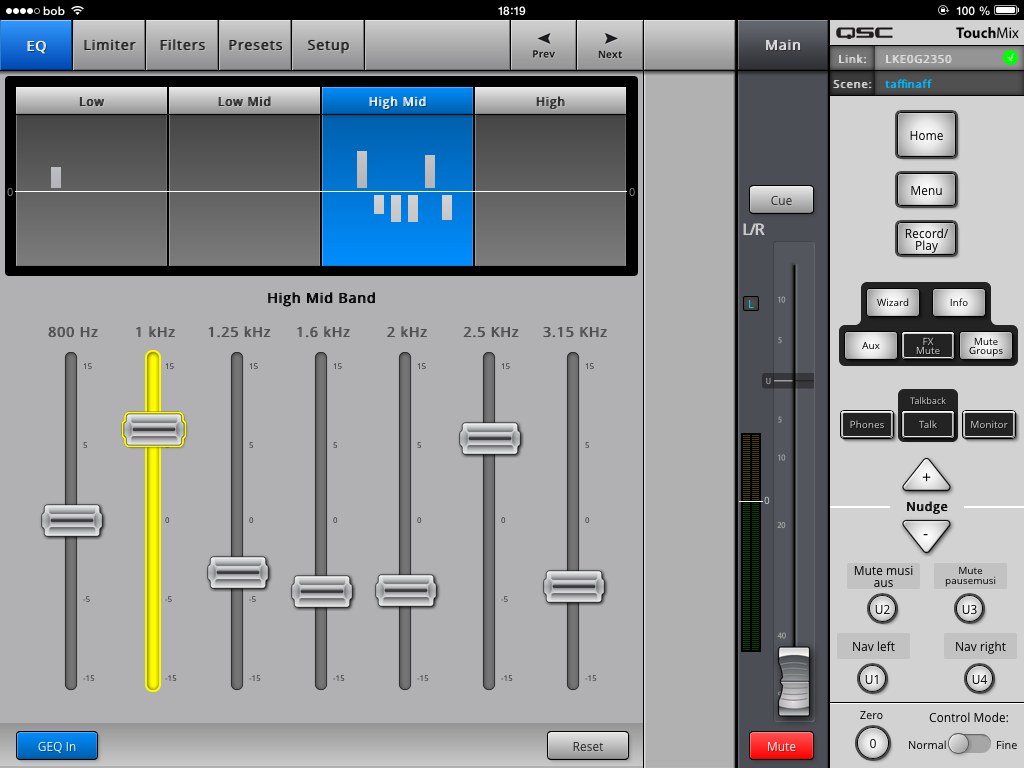Nudge value up with plus triangle

pos(926,475)
